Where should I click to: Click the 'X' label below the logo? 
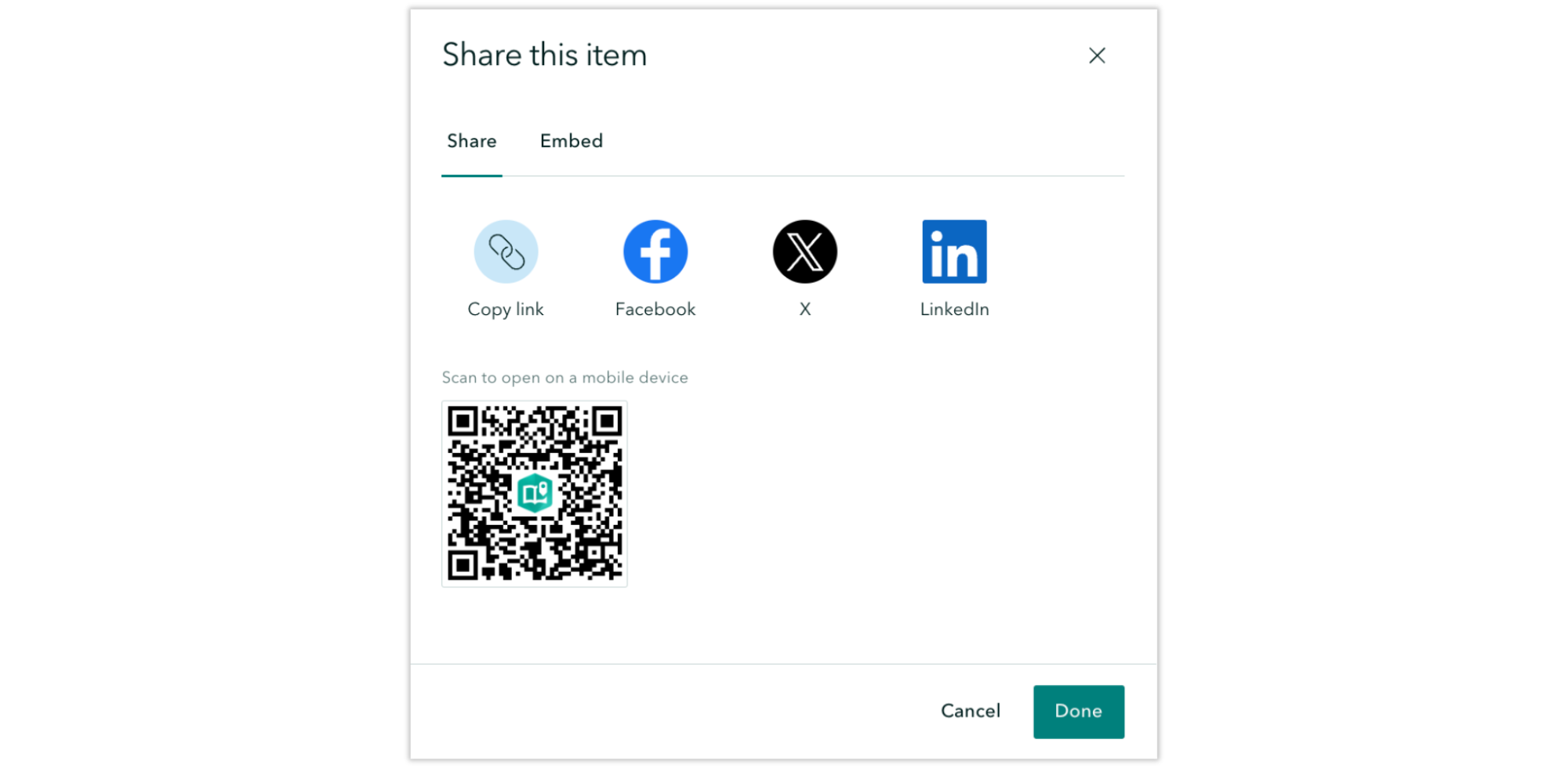pos(805,310)
